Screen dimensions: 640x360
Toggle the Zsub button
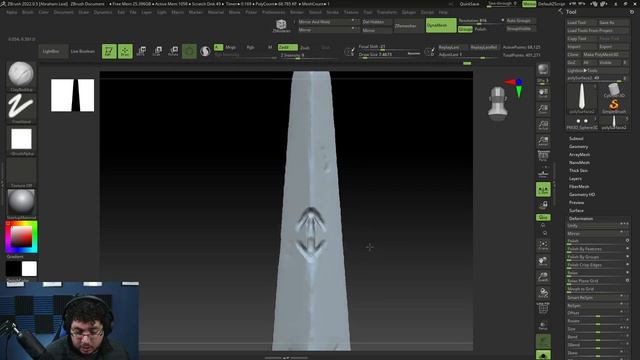(304, 48)
